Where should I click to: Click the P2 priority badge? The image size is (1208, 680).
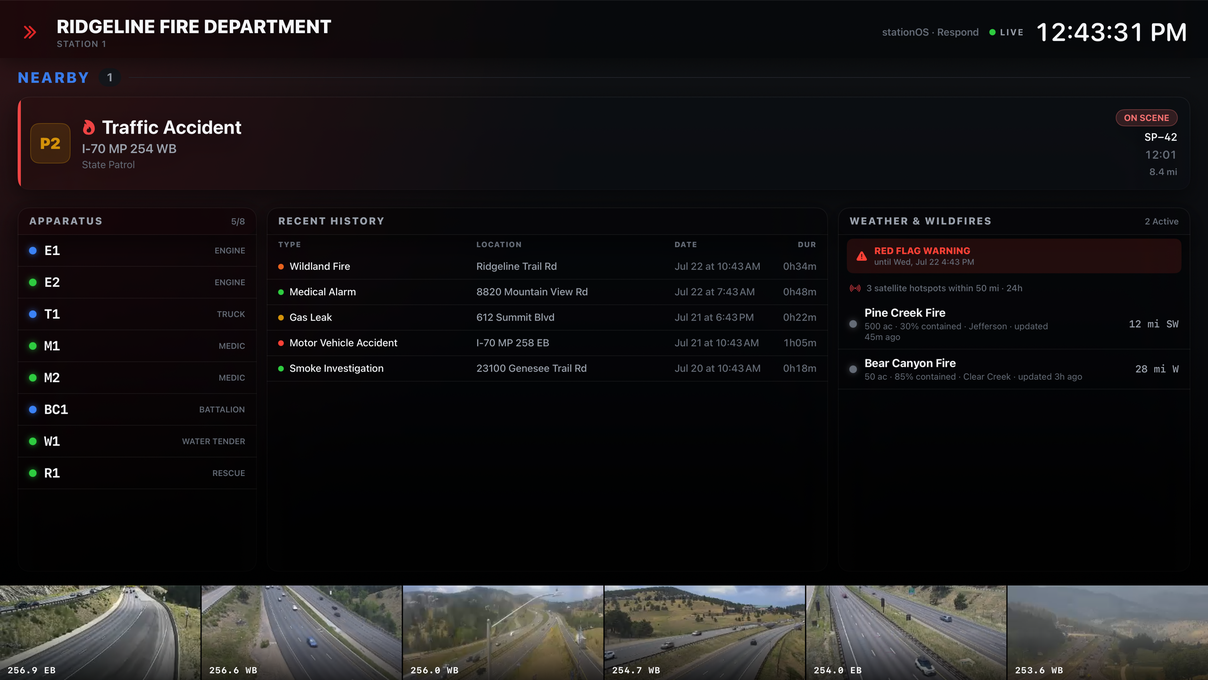point(50,143)
